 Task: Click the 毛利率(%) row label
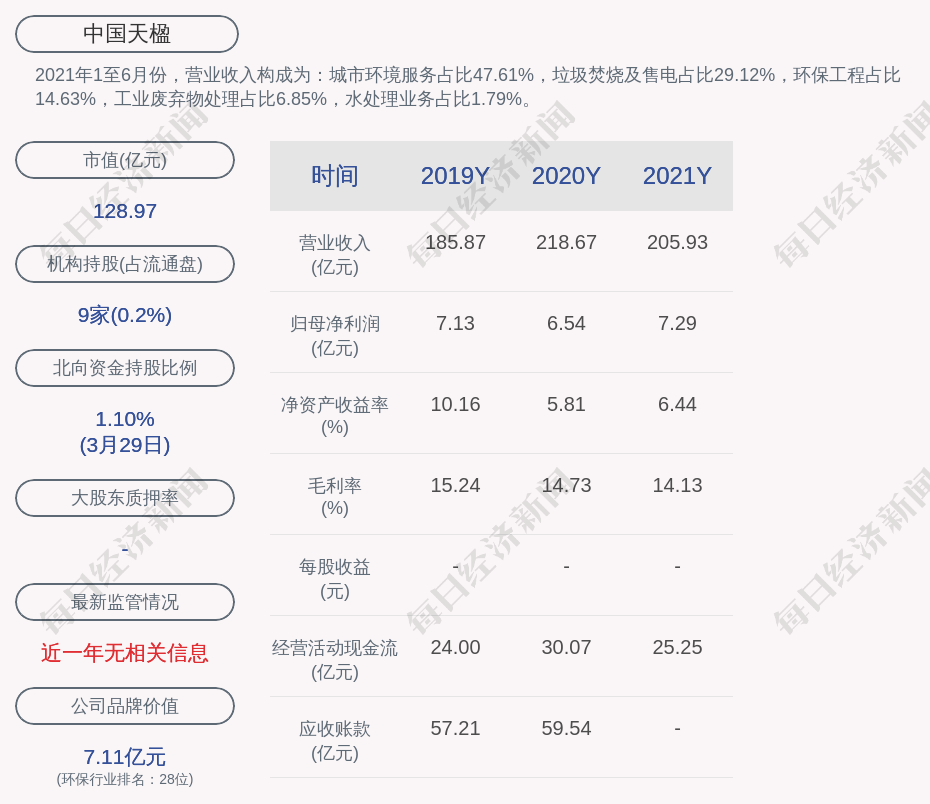[x=335, y=497]
